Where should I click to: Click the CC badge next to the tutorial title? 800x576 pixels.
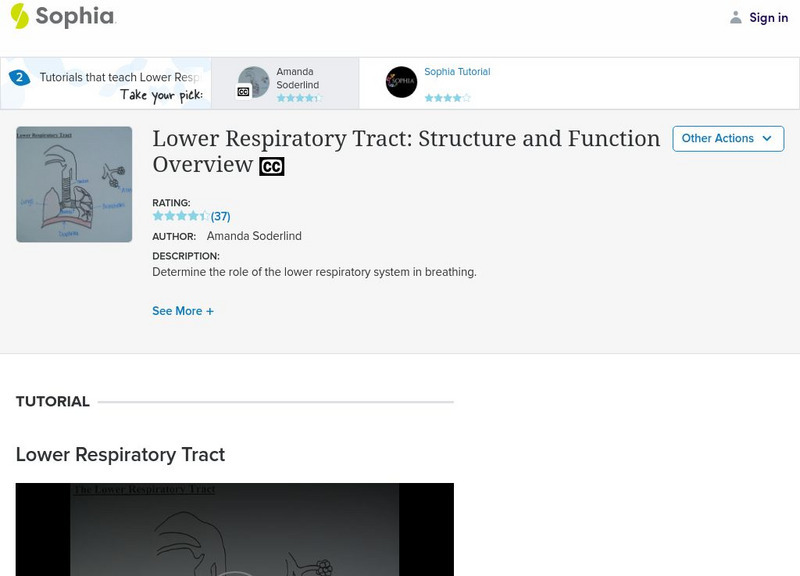(271, 166)
